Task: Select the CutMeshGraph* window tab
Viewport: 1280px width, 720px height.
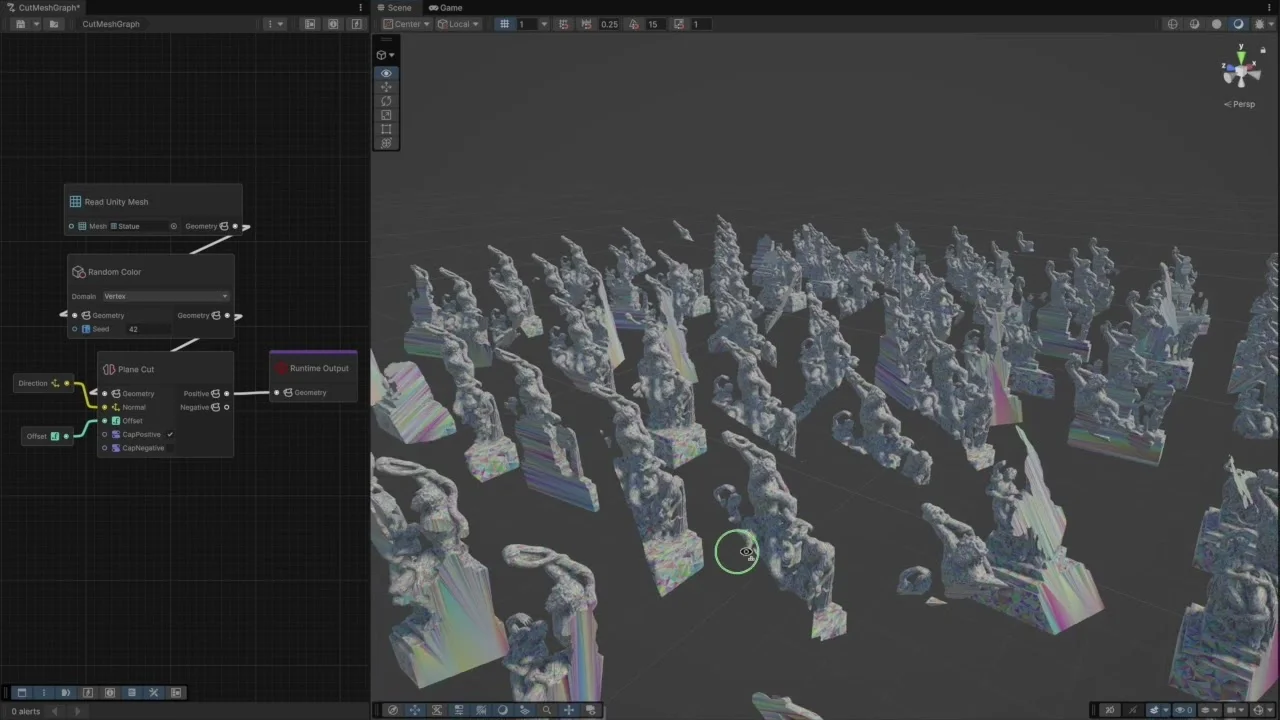Action: pyautogui.click(x=43, y=7)
